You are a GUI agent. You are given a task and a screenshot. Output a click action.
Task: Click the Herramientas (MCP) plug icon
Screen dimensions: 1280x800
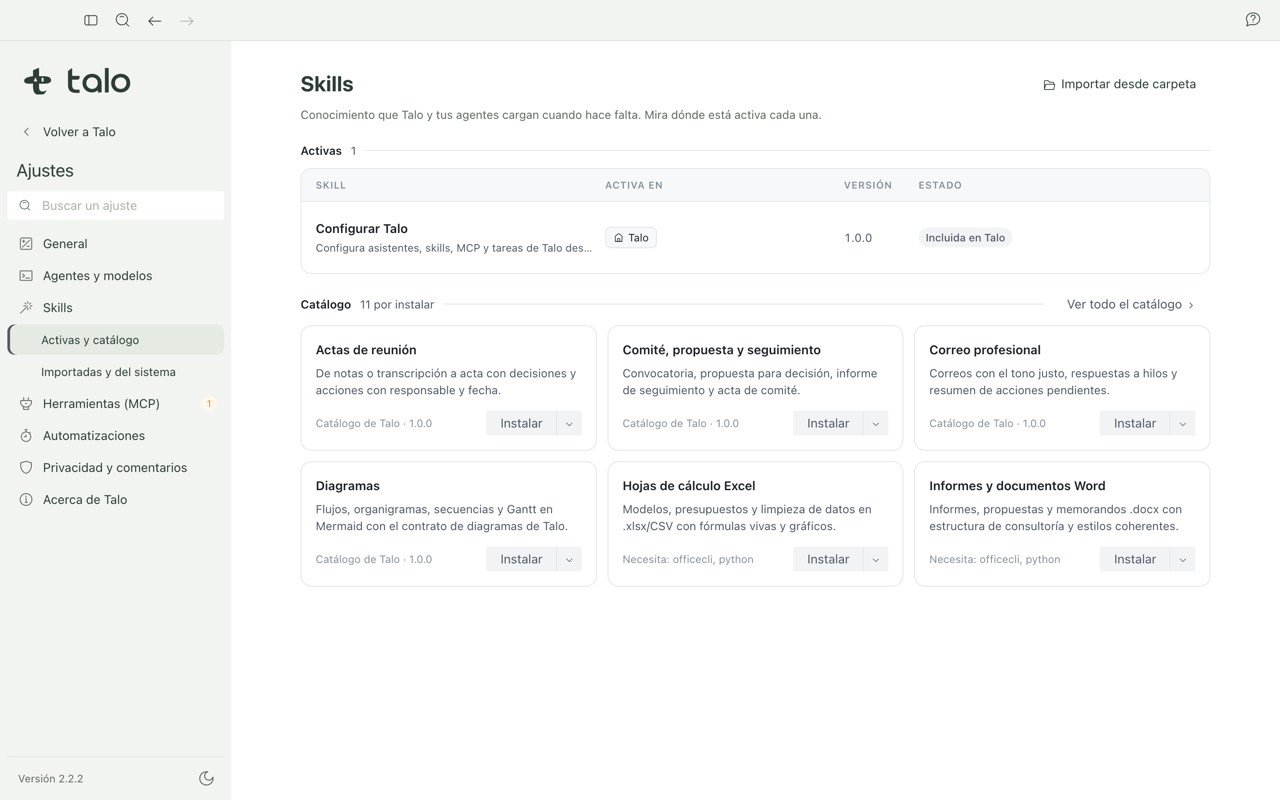click(26, 404)
